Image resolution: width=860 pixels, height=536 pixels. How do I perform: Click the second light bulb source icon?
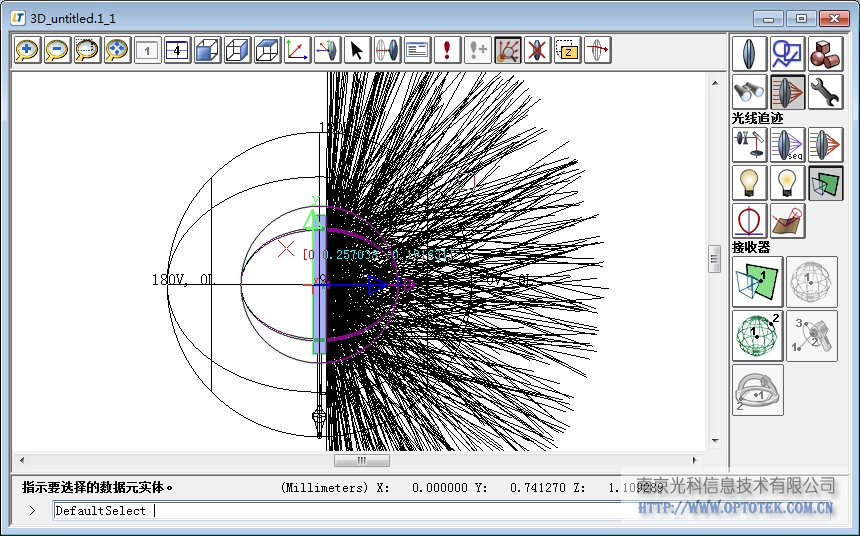click(788, 183)
